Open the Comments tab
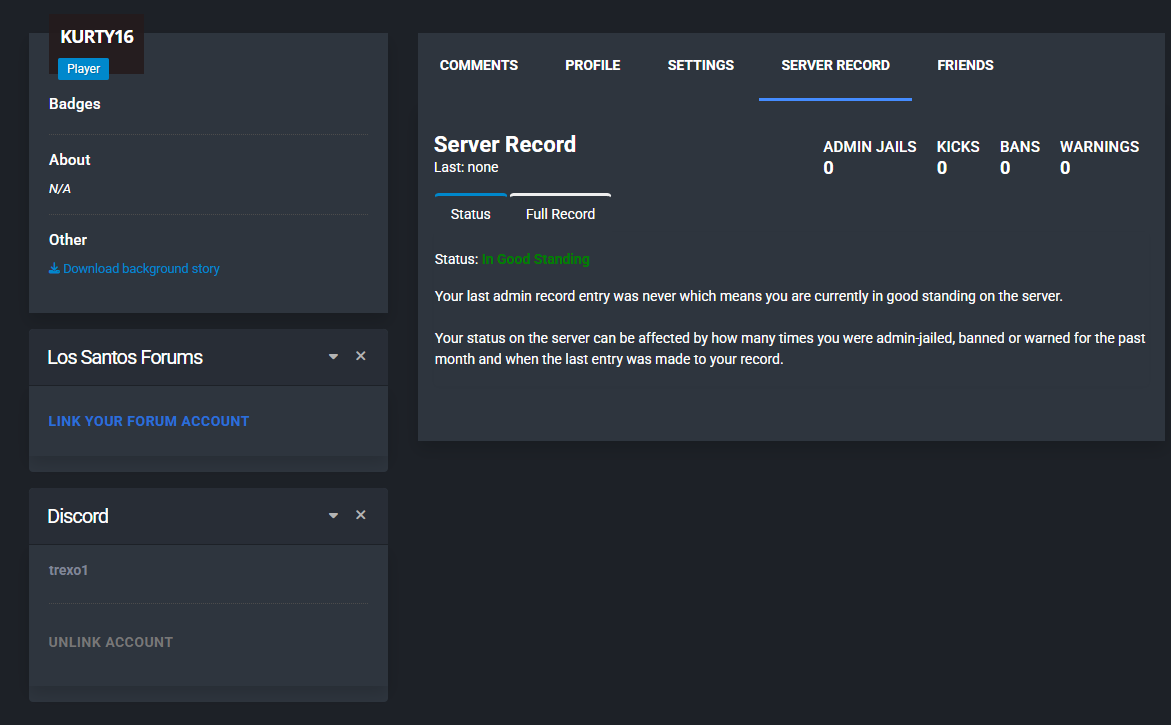The image size is (1171, 725). pyautogui.click(x=478, y=65)
